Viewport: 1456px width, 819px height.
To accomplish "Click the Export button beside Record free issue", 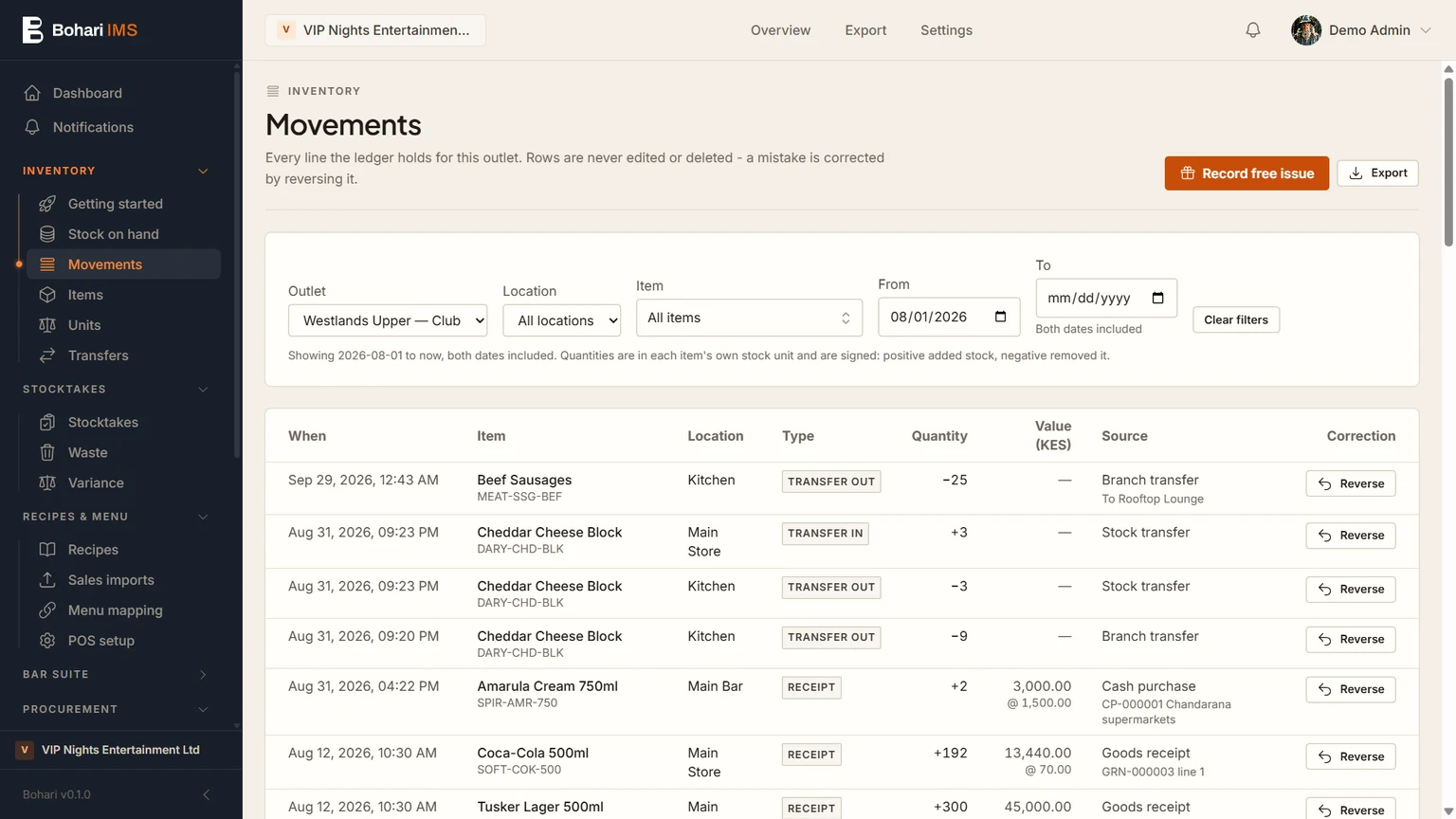I will click(x=1377, y=173).
